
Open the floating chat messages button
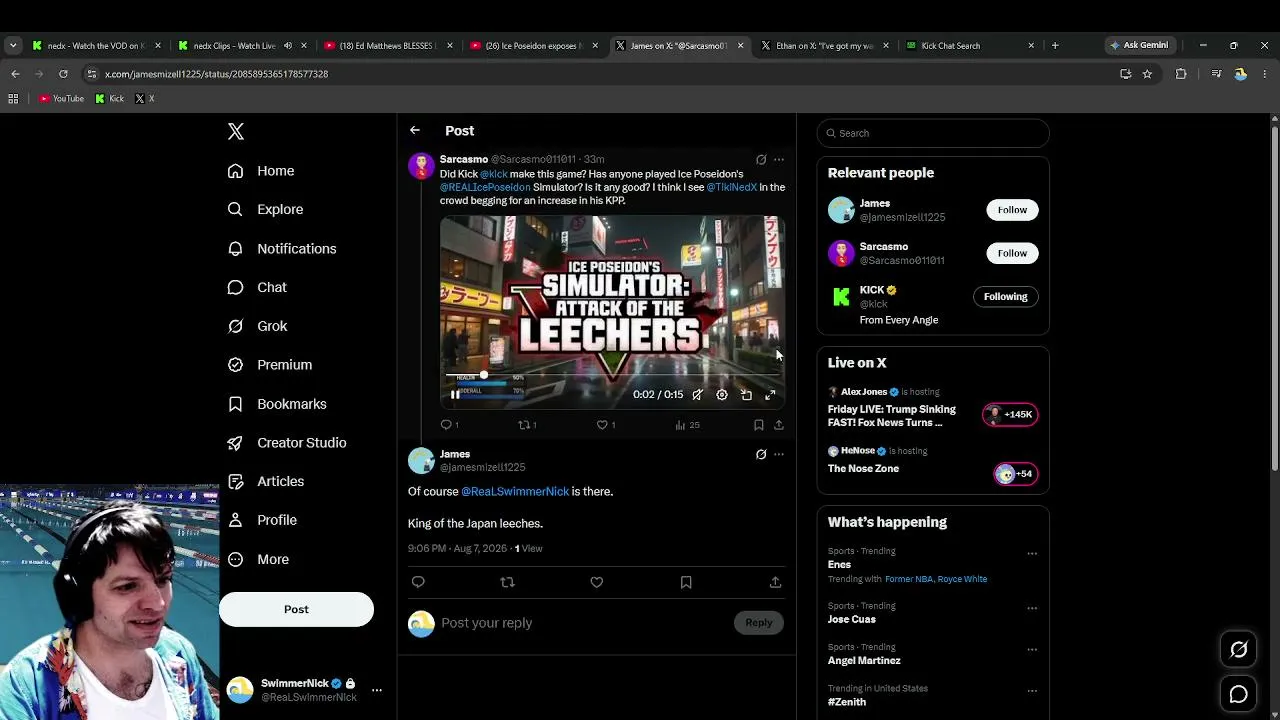(1238, 694)
